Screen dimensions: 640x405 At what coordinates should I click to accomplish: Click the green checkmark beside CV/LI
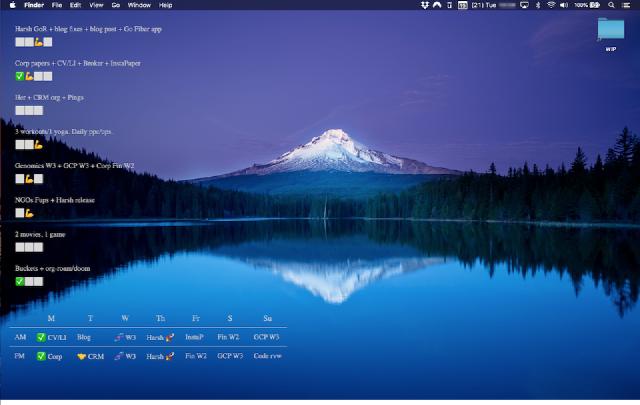(41, 337)
